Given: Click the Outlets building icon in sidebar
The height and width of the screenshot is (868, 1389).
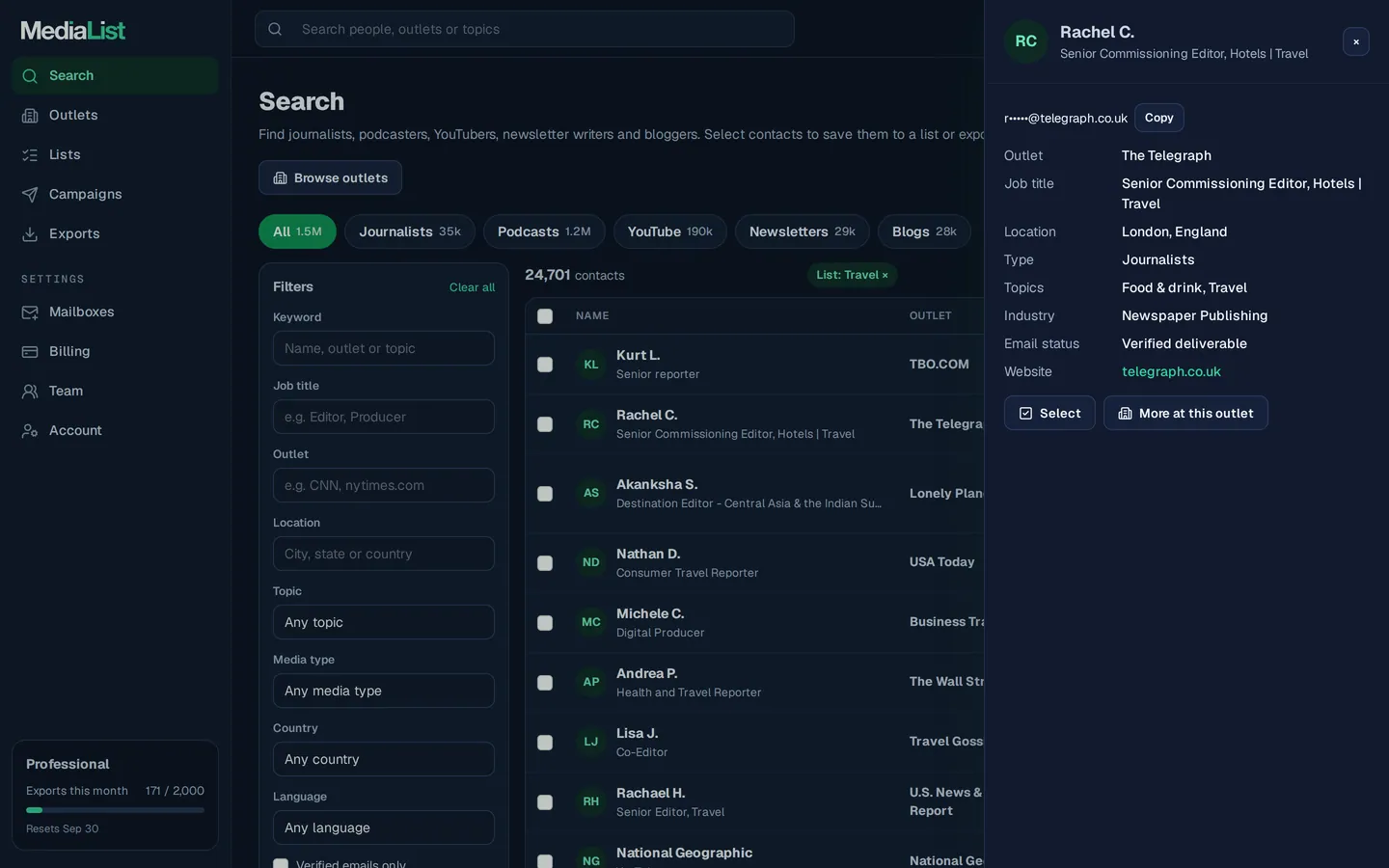Looking at the screenshot, I should (x=30, y=115).
